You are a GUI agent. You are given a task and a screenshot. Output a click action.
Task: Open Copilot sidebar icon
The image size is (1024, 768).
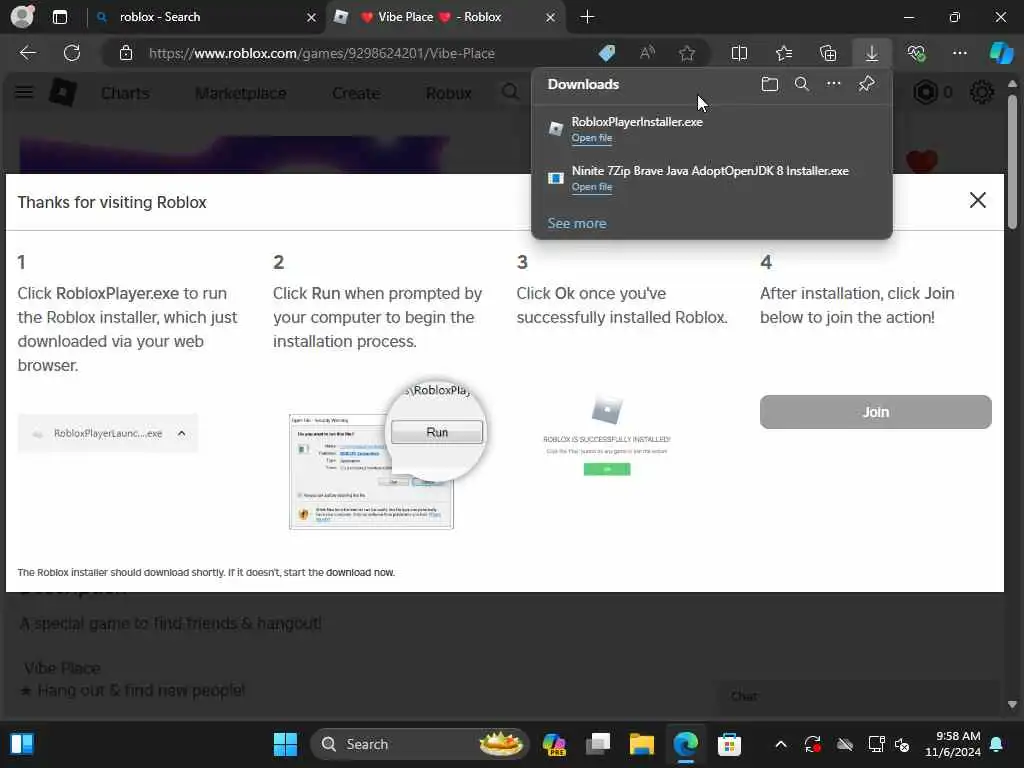pyautogui.click(x=1001, y=53)
